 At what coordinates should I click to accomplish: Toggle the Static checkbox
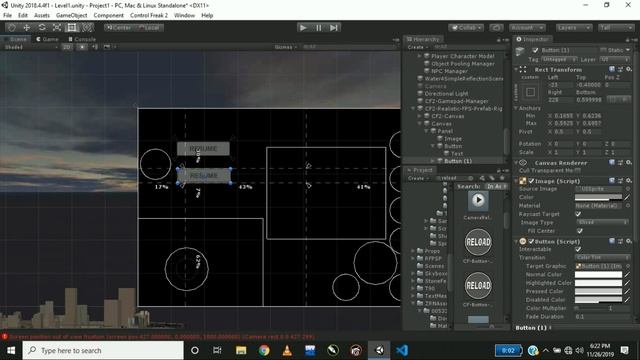tap(603, 50)
